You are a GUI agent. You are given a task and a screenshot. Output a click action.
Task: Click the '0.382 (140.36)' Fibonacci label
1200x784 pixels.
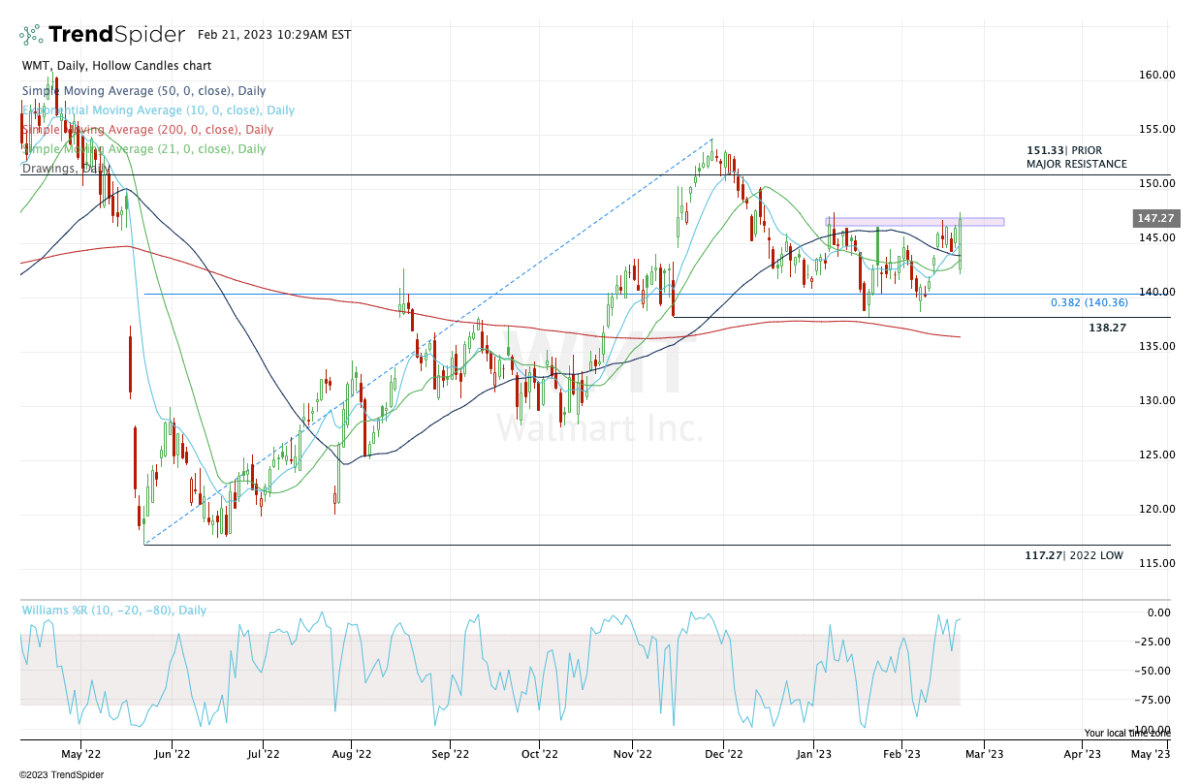[x=1088, y=303]
